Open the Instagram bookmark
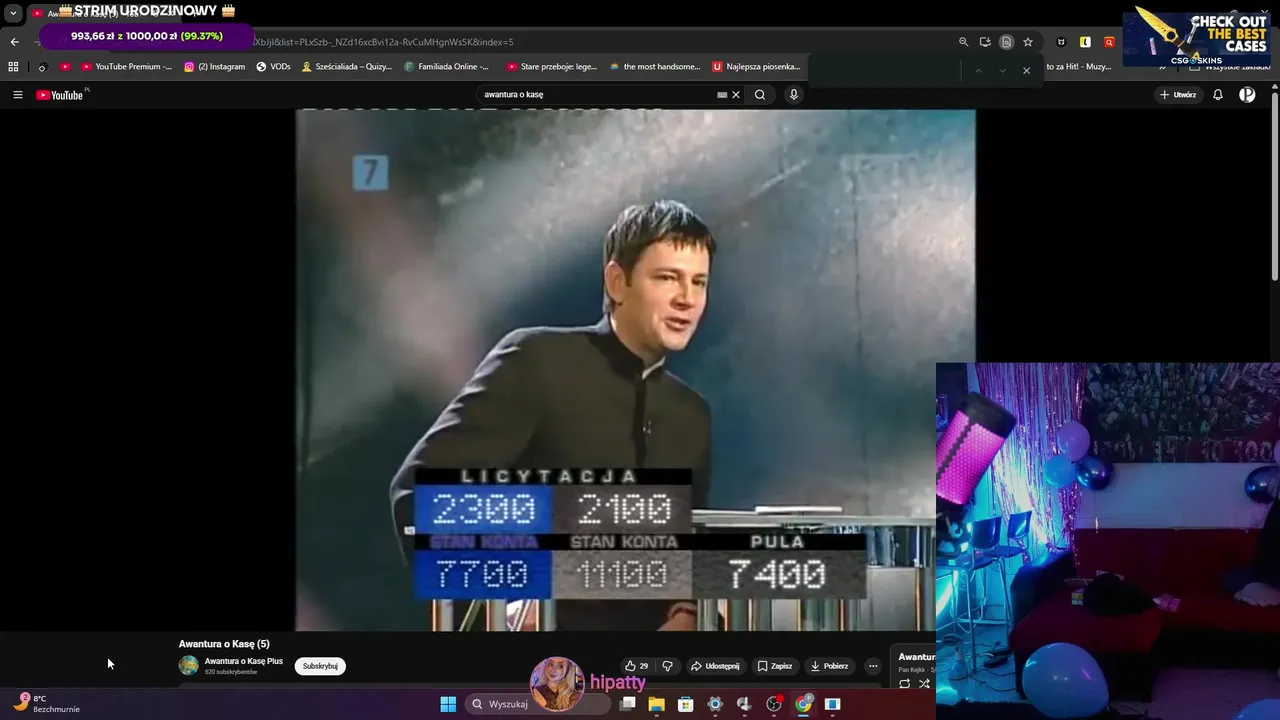 point(215,67)
